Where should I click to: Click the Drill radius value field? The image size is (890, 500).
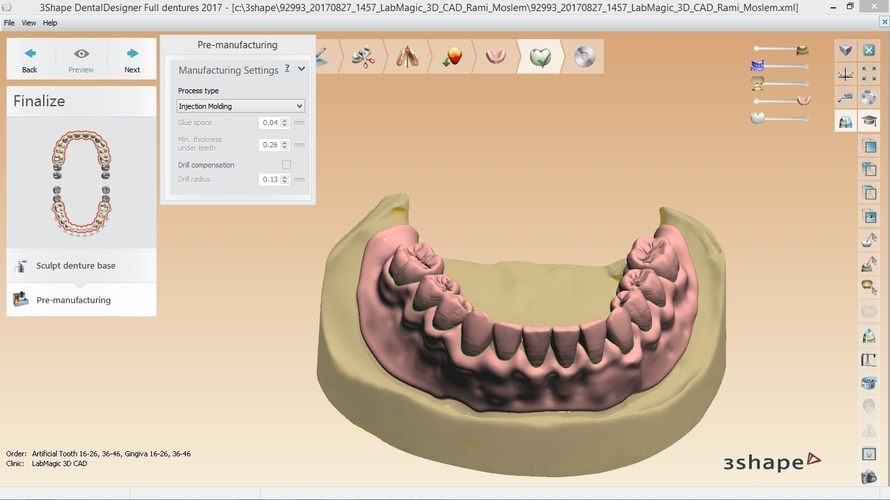pos(270,179)
